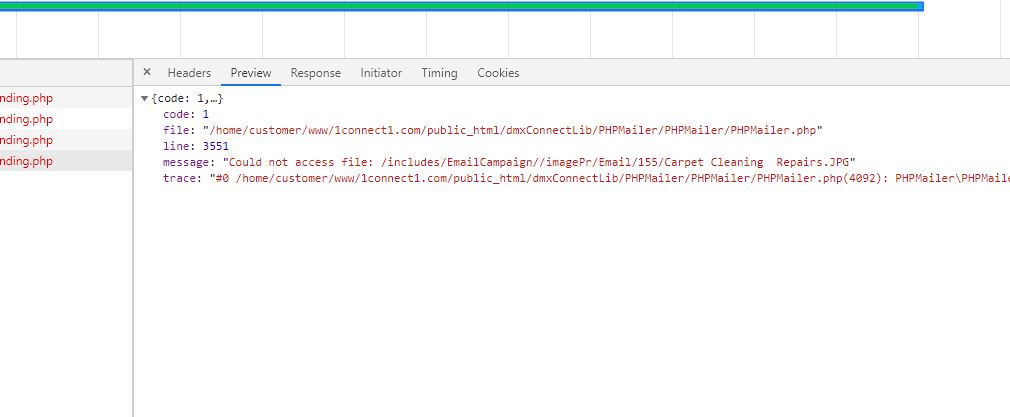Switch to the Preview tab

251,73
